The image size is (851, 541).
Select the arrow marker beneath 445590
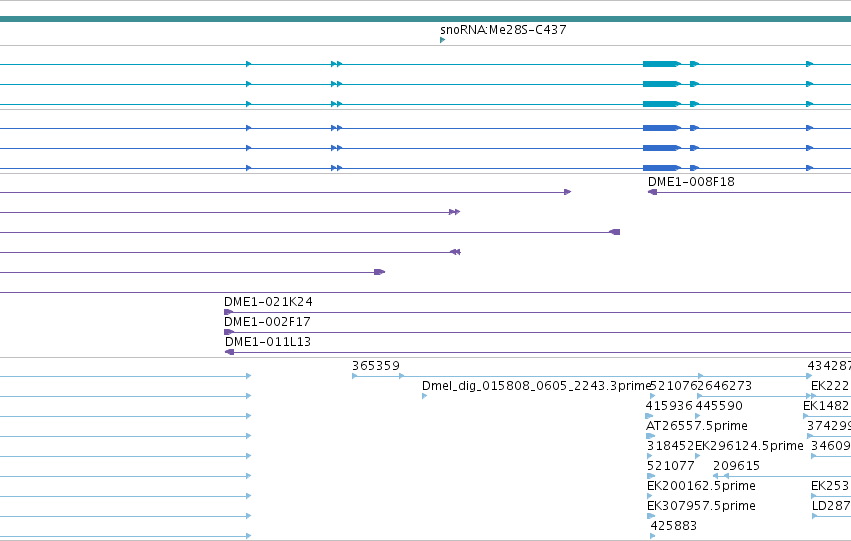point(698,416)
